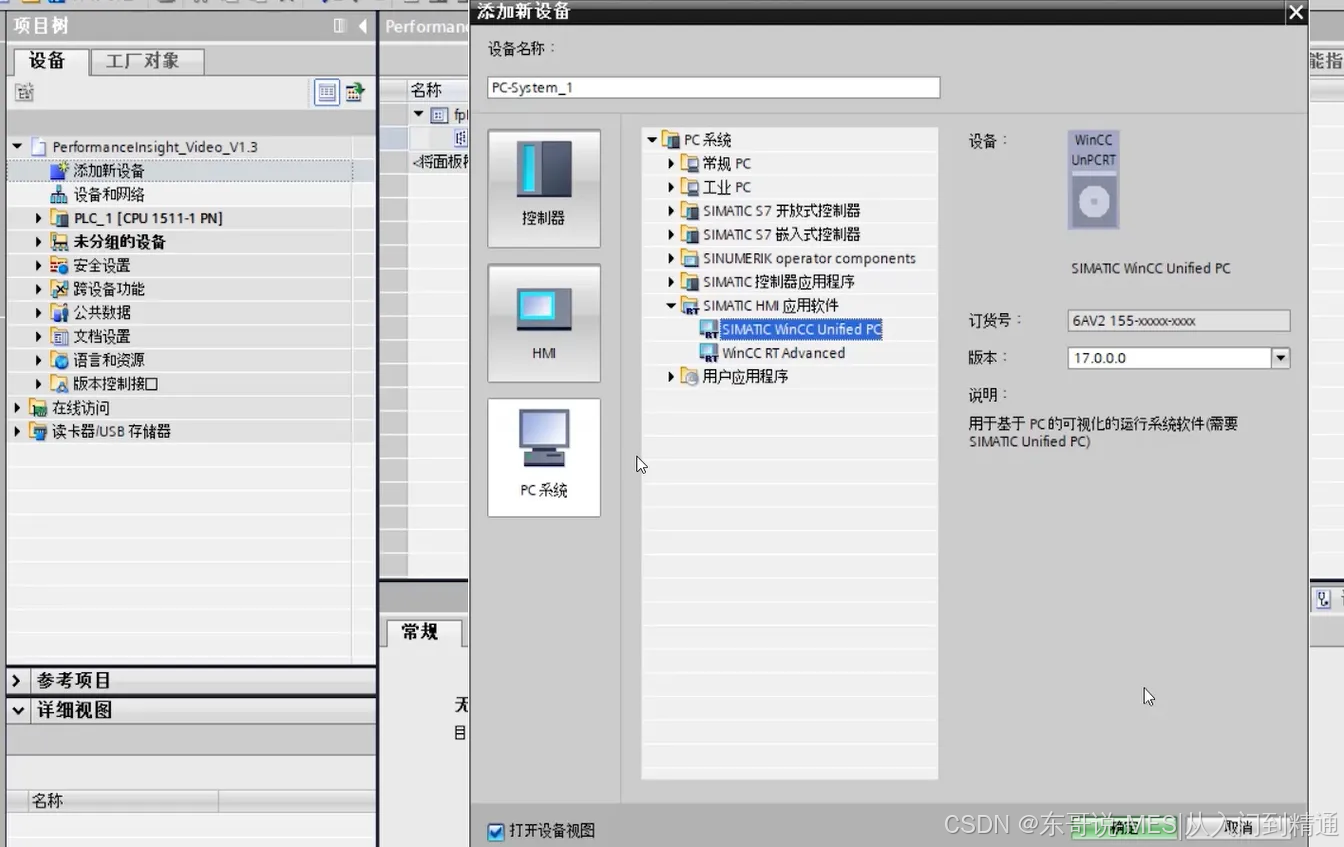Click the 在线访问 icon
The height and width of the screenshot is (847, 1344).
(38, 408)
